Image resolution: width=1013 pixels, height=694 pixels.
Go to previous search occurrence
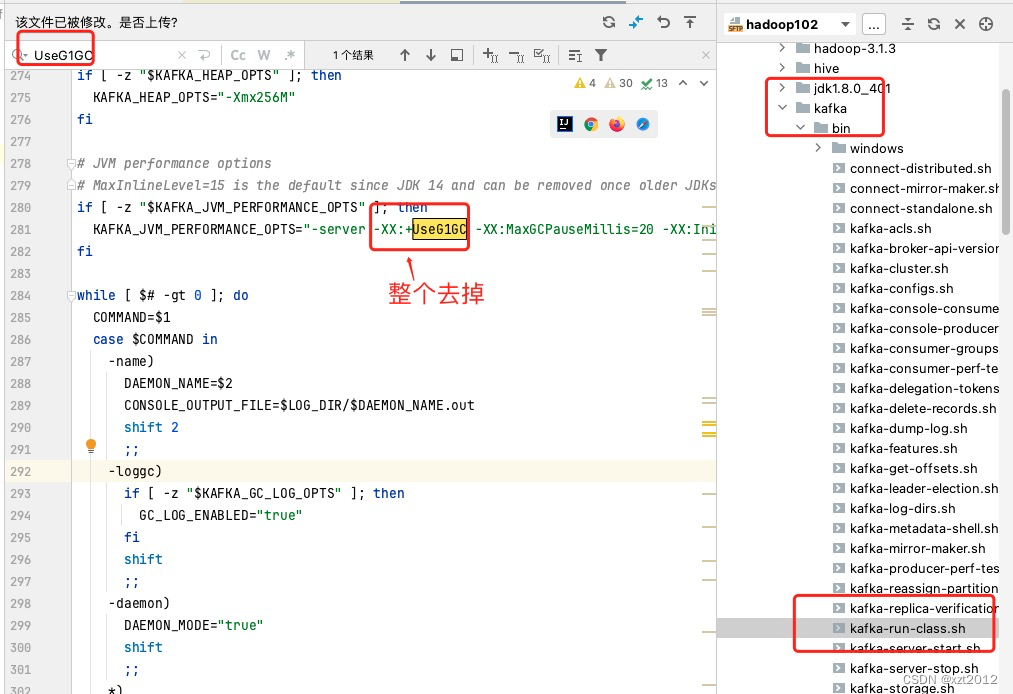pos(404,56)
